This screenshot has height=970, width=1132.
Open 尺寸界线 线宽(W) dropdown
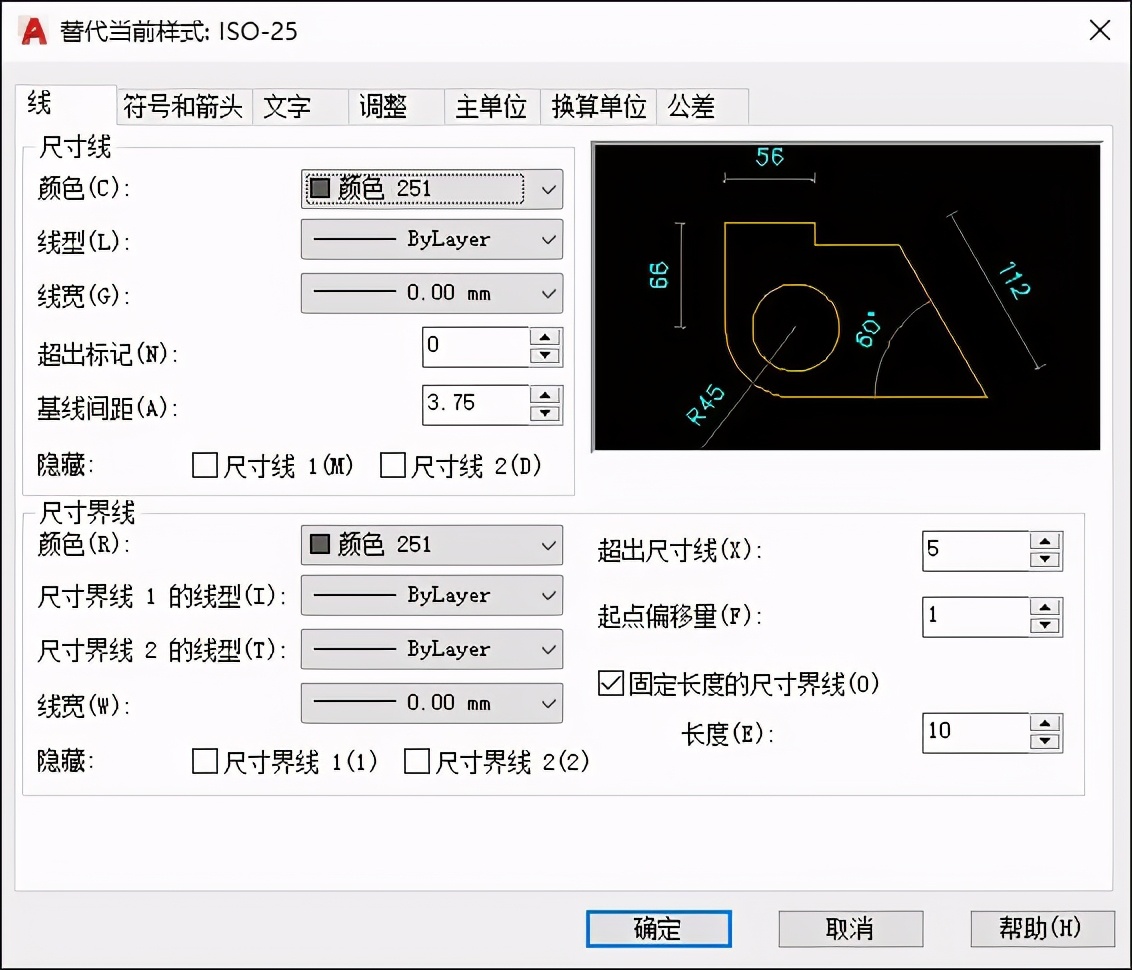coord(432,703)
